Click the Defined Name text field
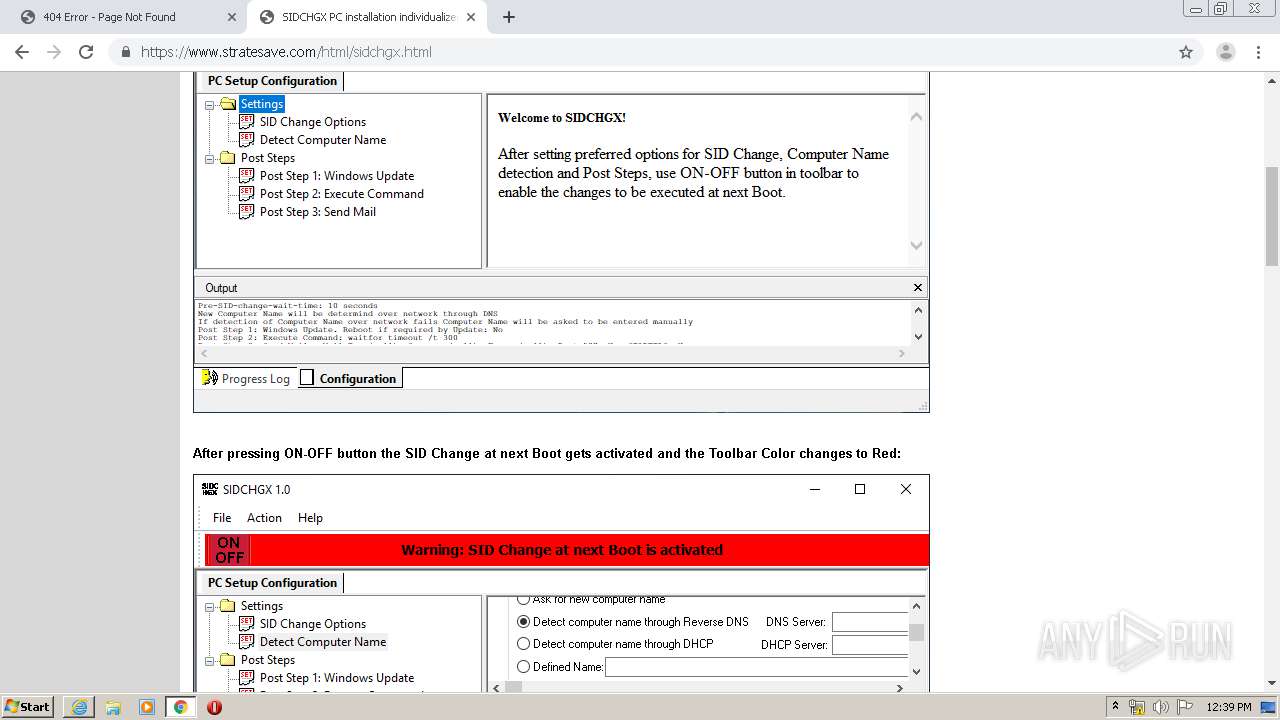Viewport: 1280px width, 720px height. pyautogui.click(x=757, y=667)
